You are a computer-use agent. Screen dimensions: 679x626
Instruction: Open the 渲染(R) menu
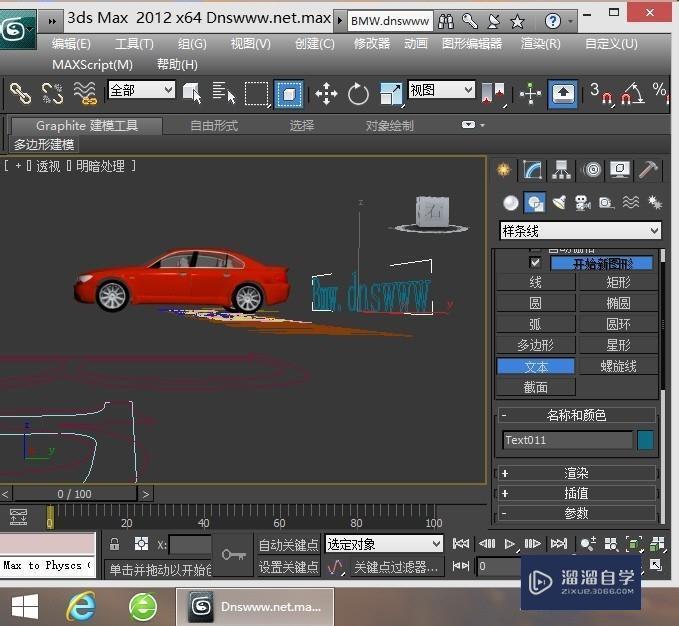(x=540, y=44)
